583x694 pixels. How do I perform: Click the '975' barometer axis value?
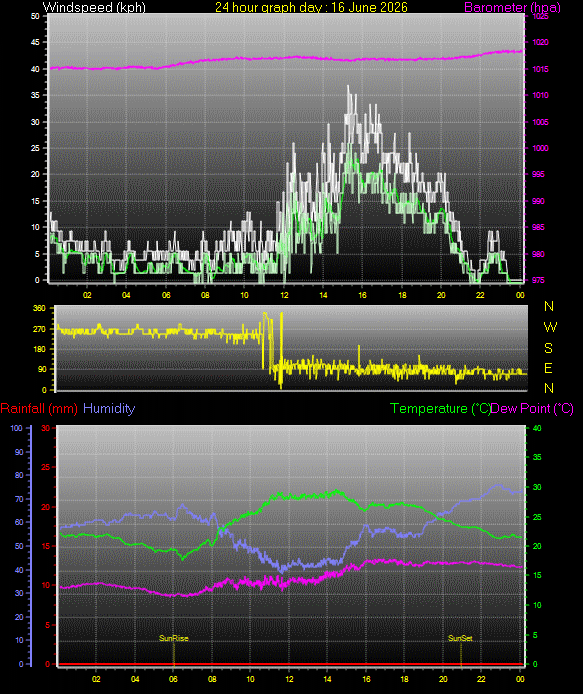tap(538, 280)
